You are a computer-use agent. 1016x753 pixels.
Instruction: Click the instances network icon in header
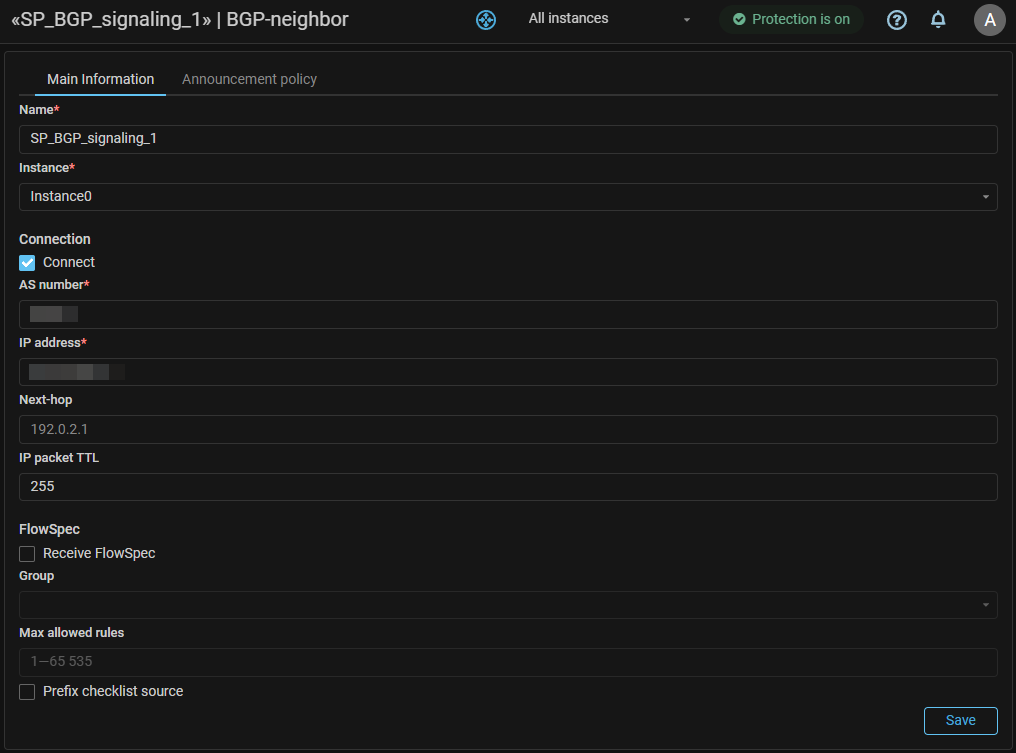pyautogui.click(x=486, y=20)
